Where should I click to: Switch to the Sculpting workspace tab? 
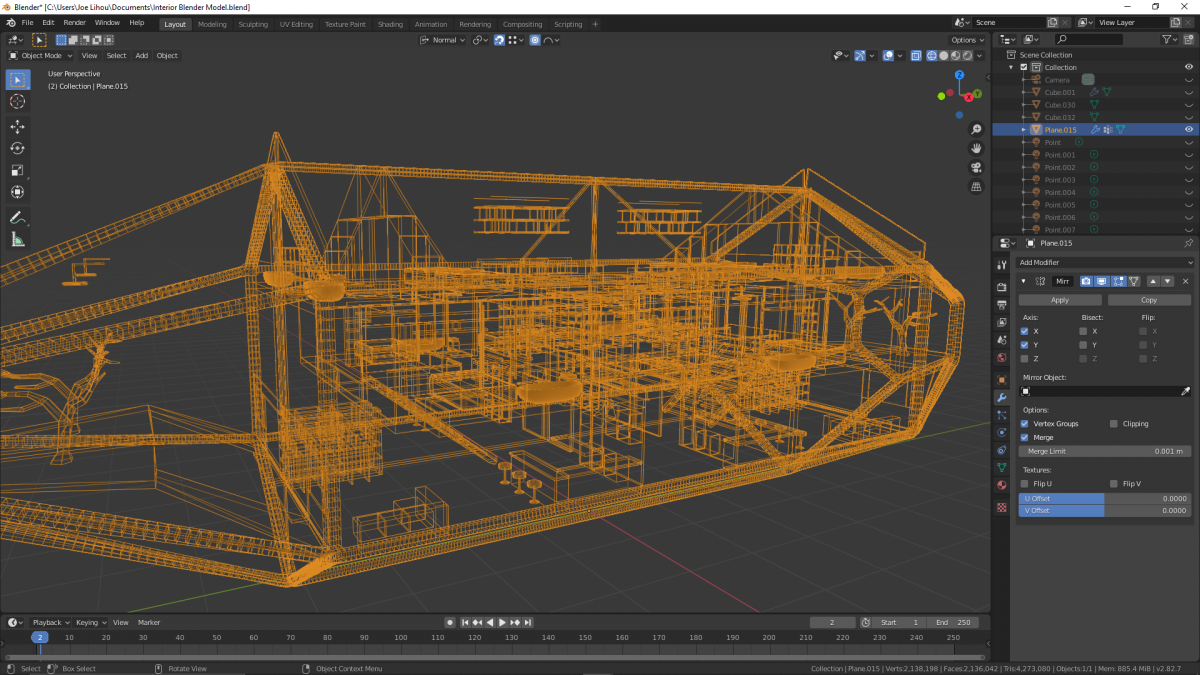click(x=252, y=24)
